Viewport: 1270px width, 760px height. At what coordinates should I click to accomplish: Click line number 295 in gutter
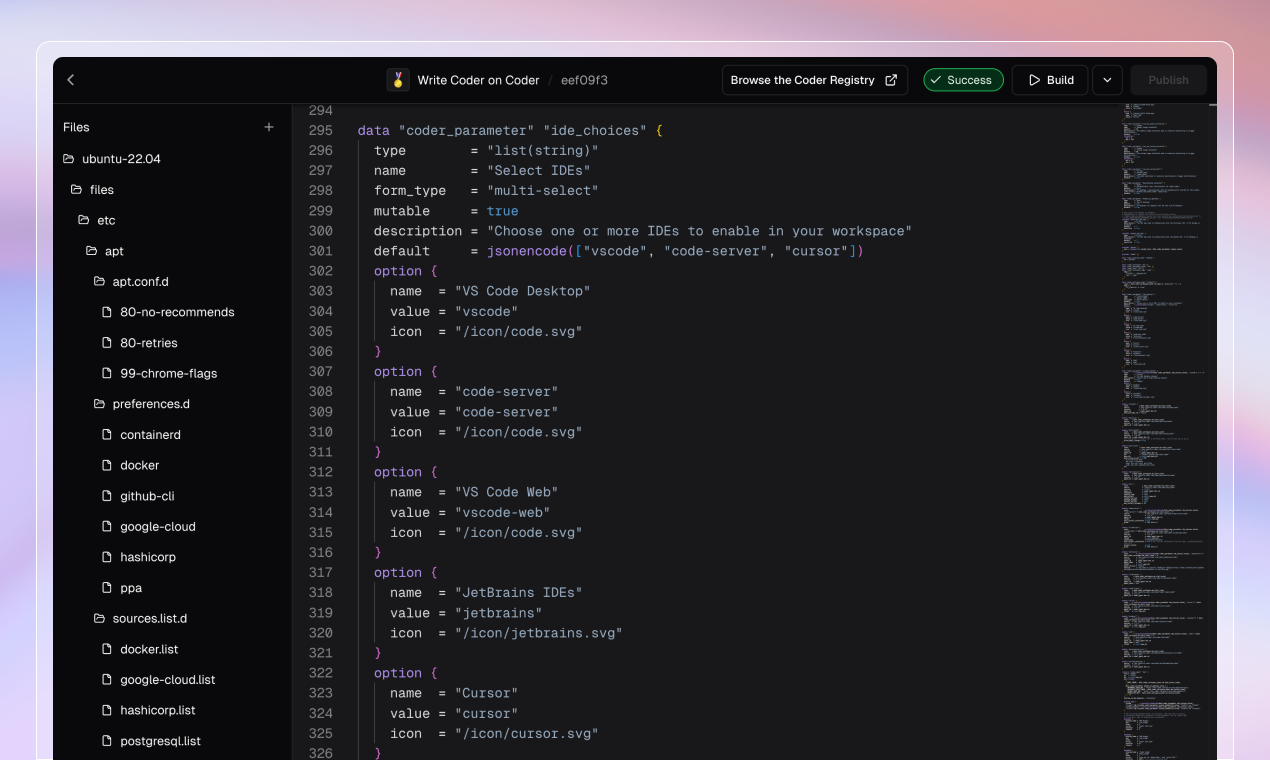[x=320, y=131]
